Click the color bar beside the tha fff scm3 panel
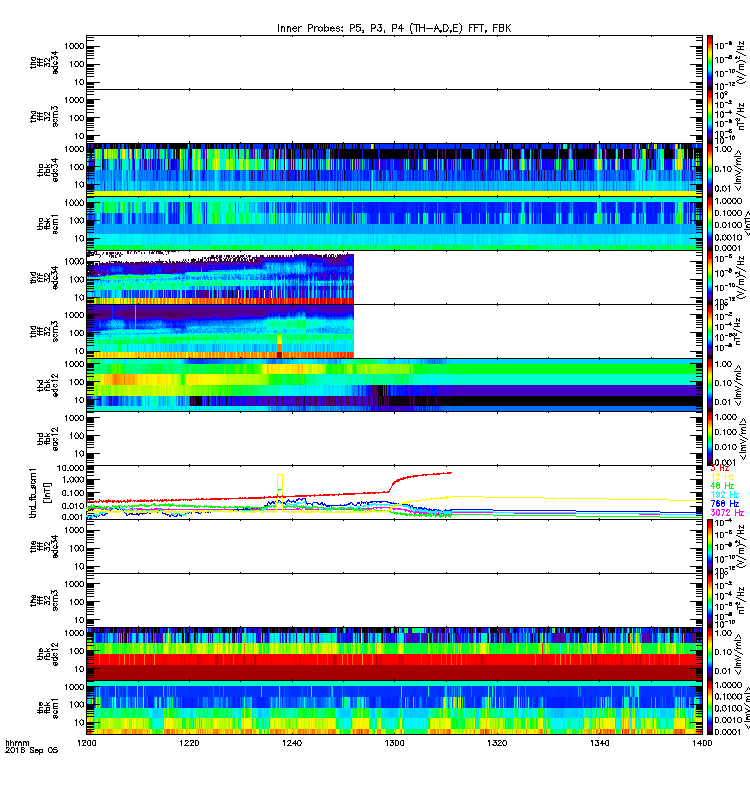This screenshot has height=800, width=750. 710,116
